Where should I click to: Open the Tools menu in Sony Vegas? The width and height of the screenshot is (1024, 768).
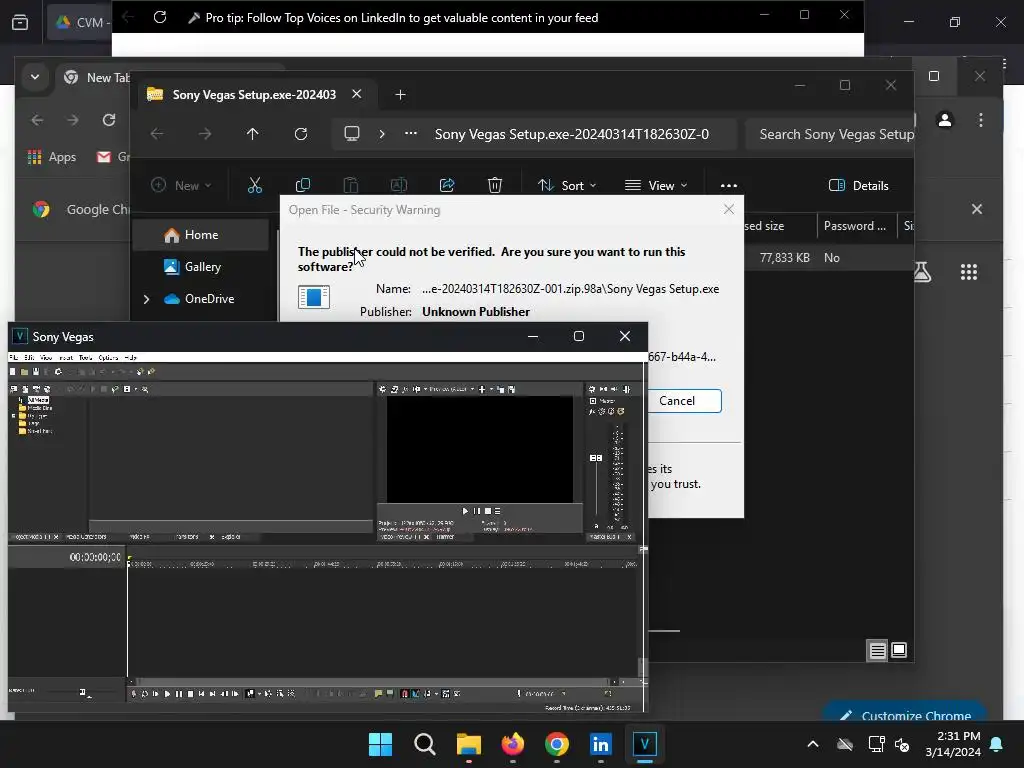click(86, 358)
